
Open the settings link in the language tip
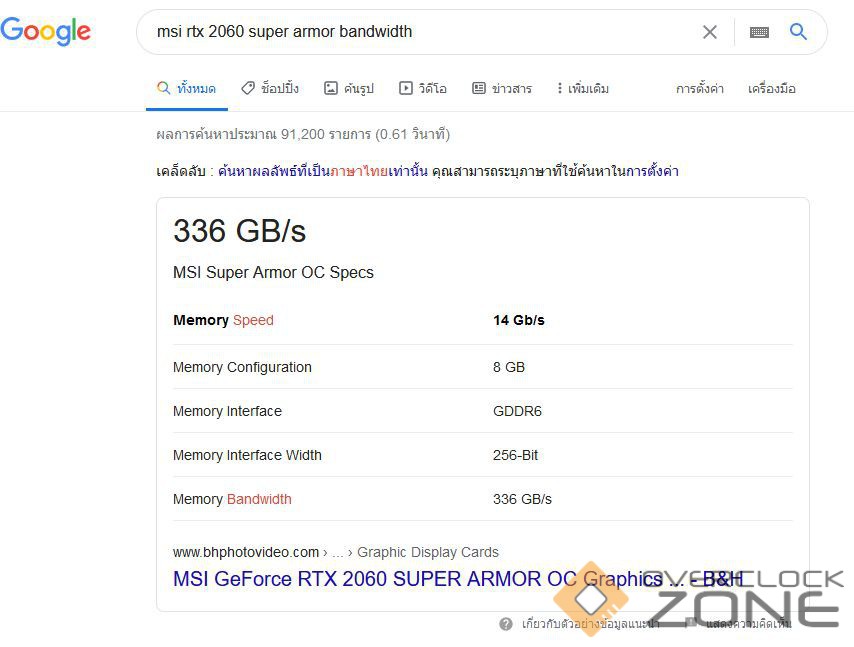click(653, 171)
